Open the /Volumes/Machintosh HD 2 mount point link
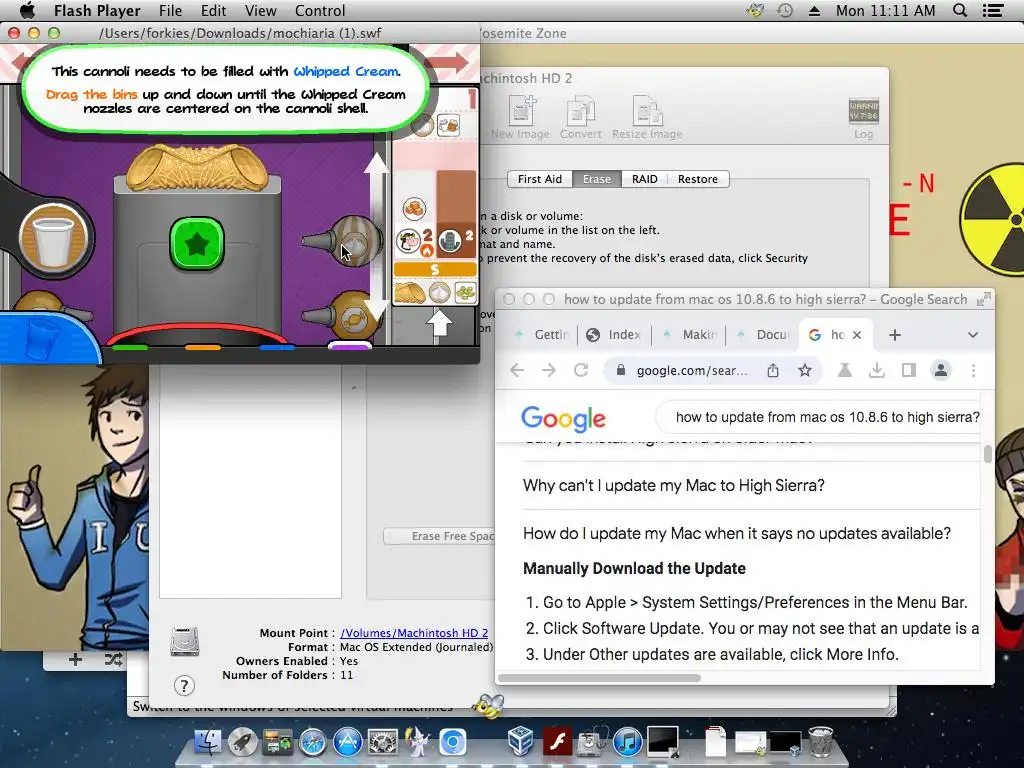The height and width of the screenshot is (768, 1024). [x=414, y=633]
